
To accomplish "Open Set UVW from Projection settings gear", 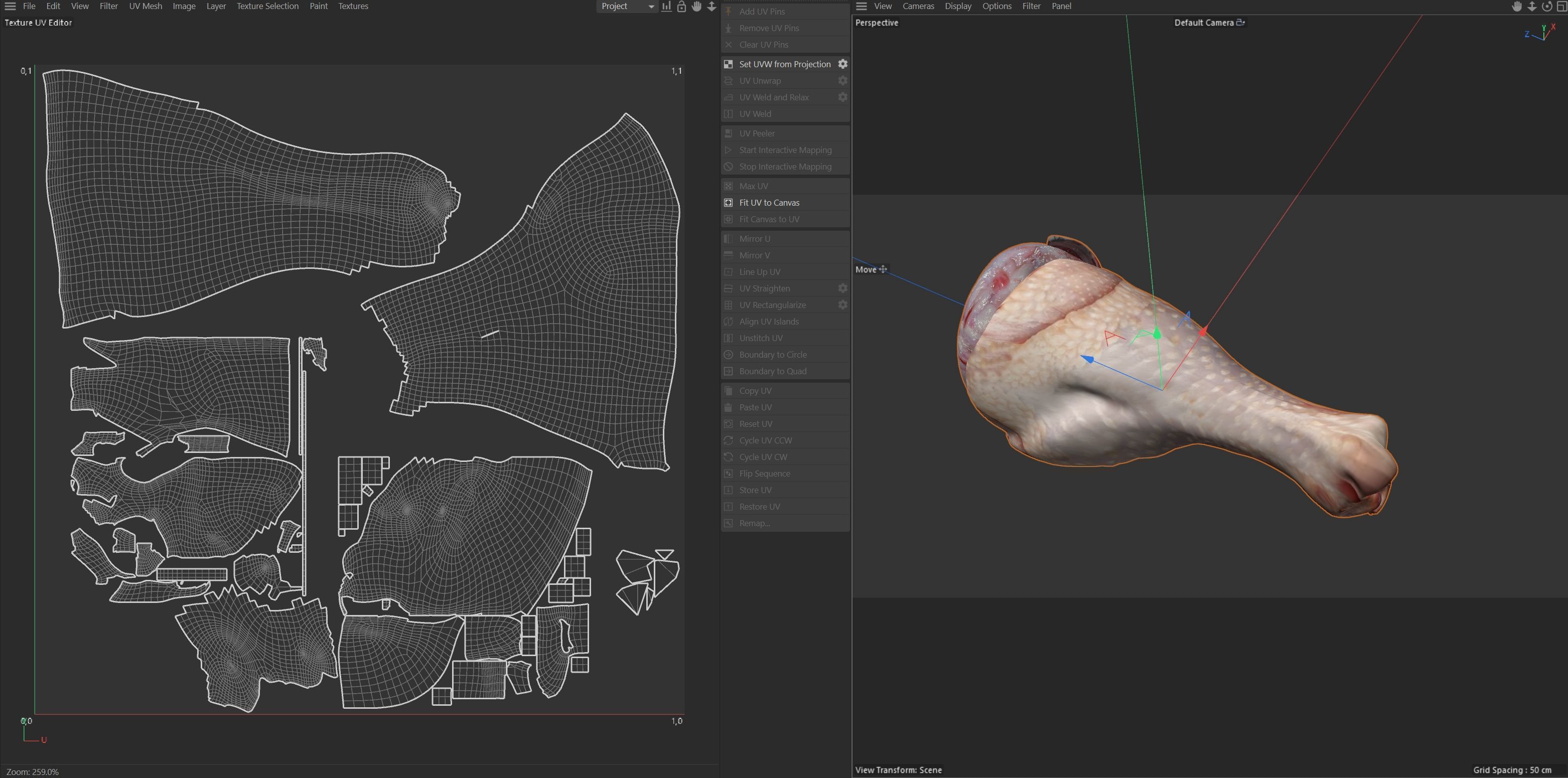I will tap(842, 64).
